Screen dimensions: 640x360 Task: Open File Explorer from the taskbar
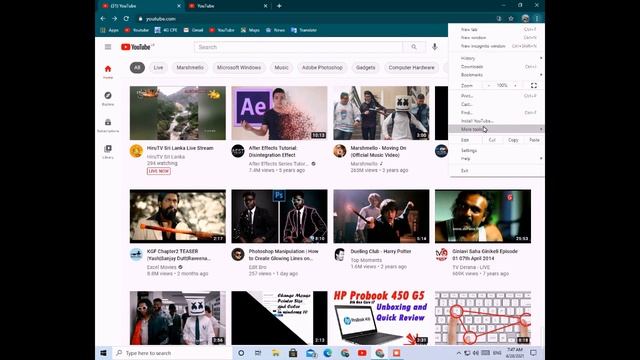pos(276,353)
